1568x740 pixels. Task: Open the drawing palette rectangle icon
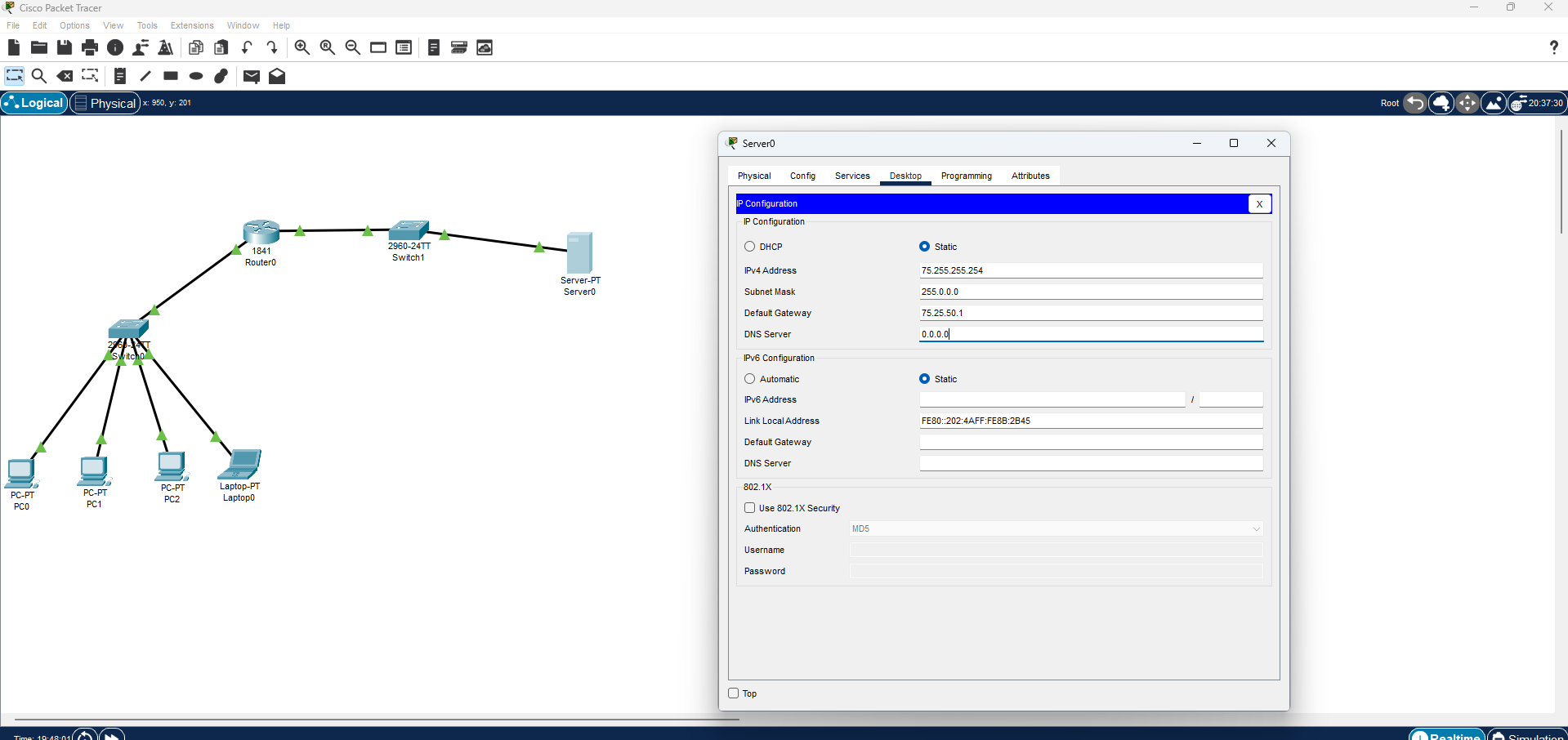tap(378, 47)
